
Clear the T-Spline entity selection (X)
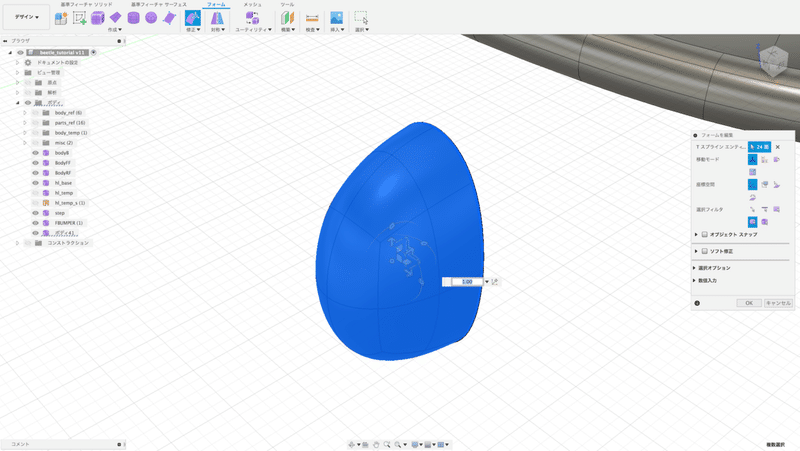[778, 147]
